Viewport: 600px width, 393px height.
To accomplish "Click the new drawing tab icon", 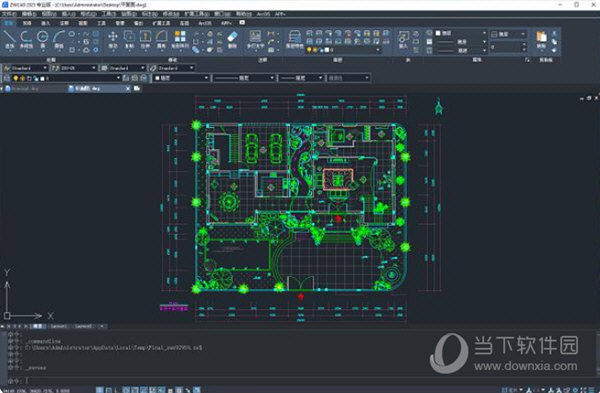I will point(137,88).
